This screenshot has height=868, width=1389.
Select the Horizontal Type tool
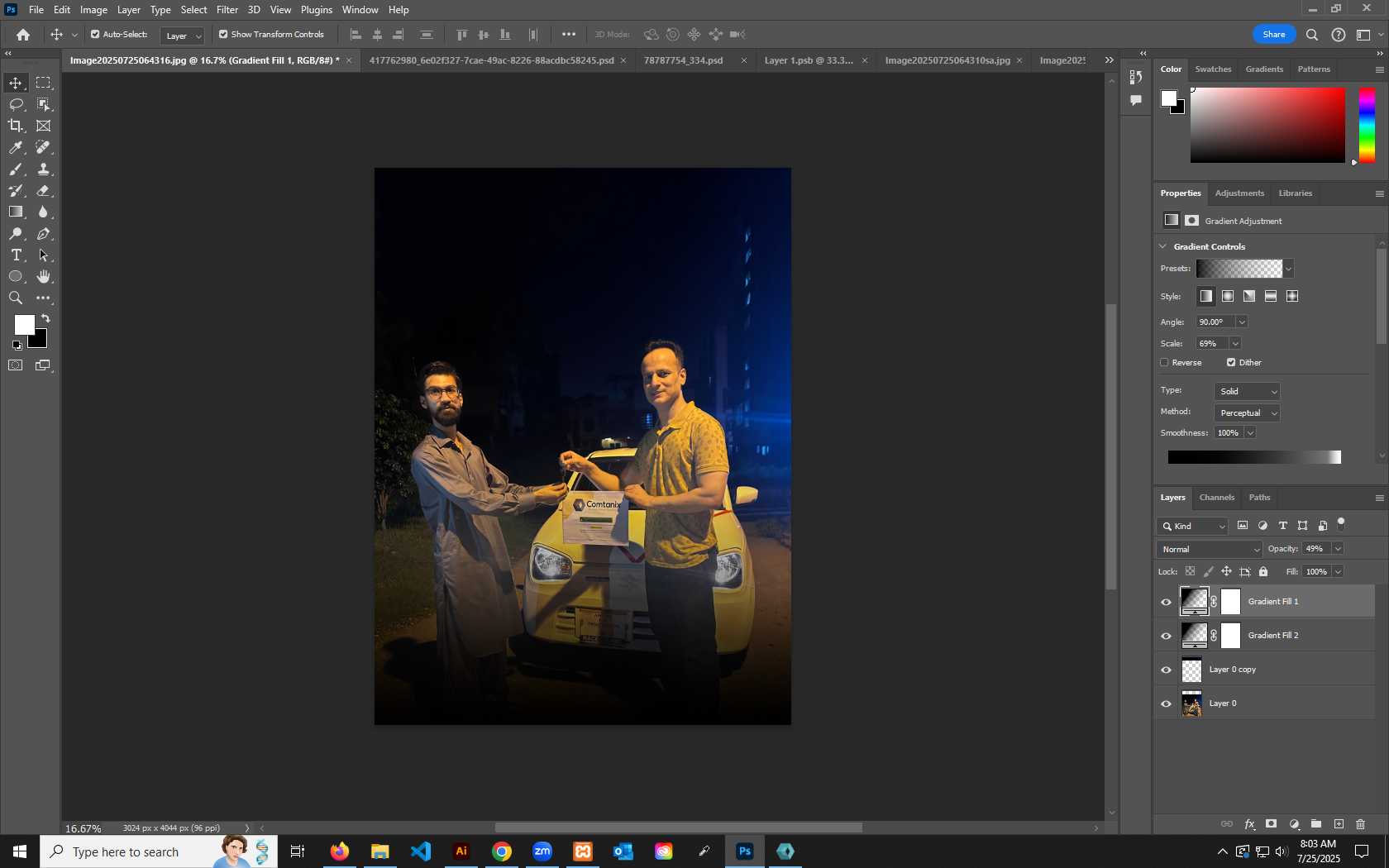(16, 255)
